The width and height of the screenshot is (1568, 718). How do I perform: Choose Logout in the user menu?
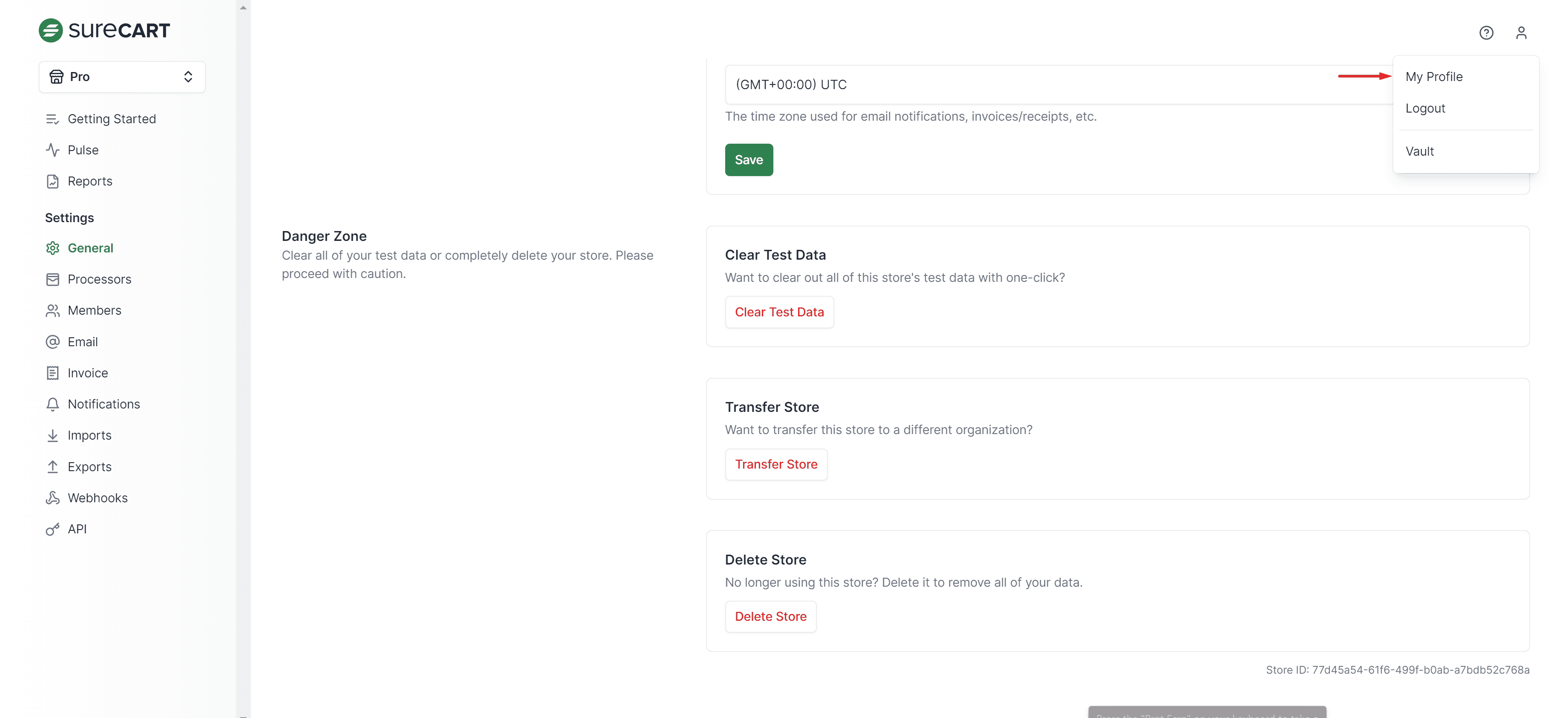click(1425, 108)
